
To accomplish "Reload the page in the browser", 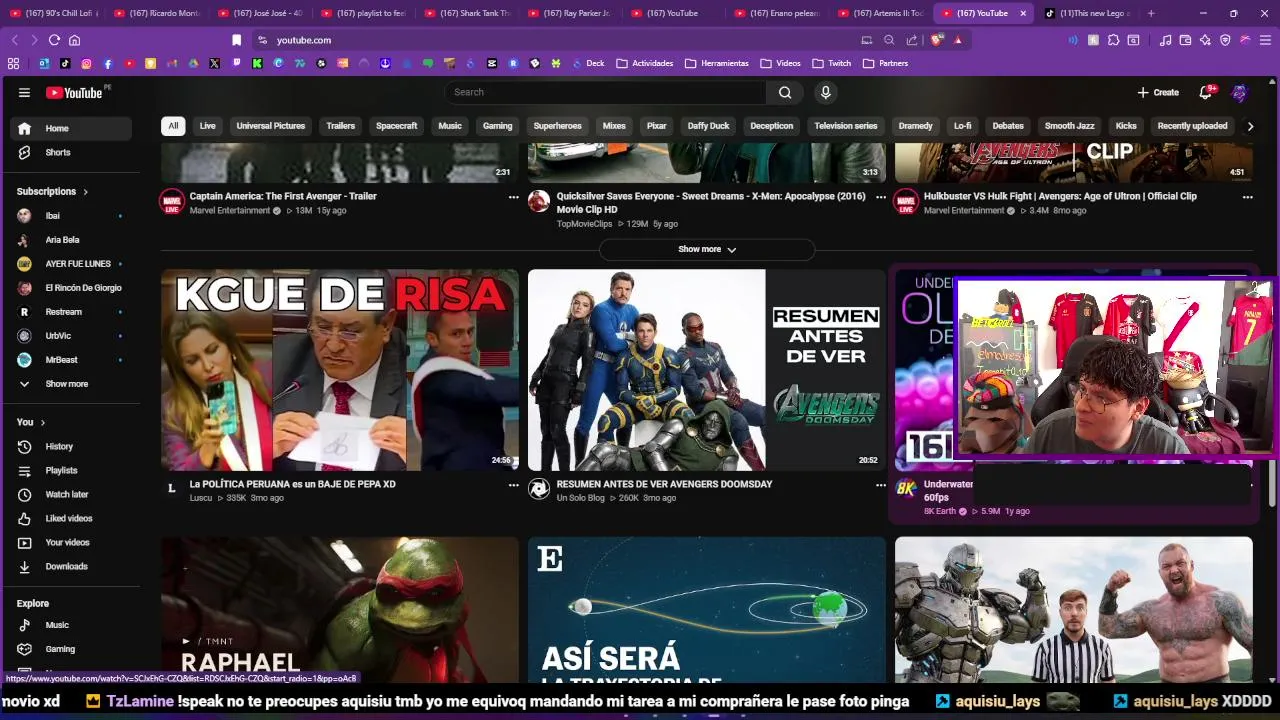I will [x=54, y=40].
